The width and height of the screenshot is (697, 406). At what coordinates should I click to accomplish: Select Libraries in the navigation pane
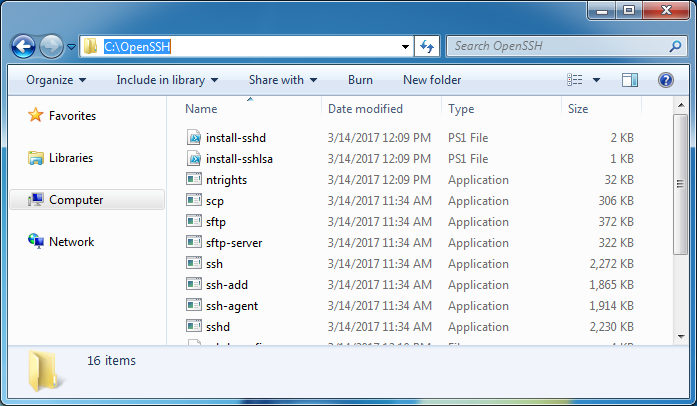60,158
